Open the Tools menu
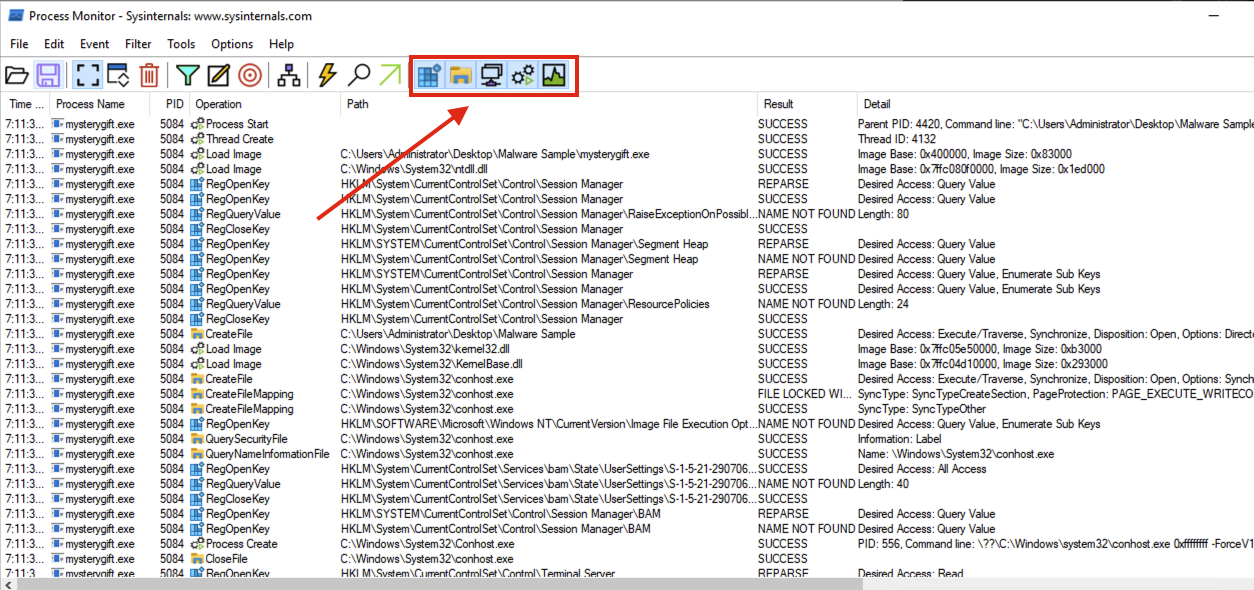The width and height of the screenshot is (1254, 590). pyautogui.click(x=181, y=44)
